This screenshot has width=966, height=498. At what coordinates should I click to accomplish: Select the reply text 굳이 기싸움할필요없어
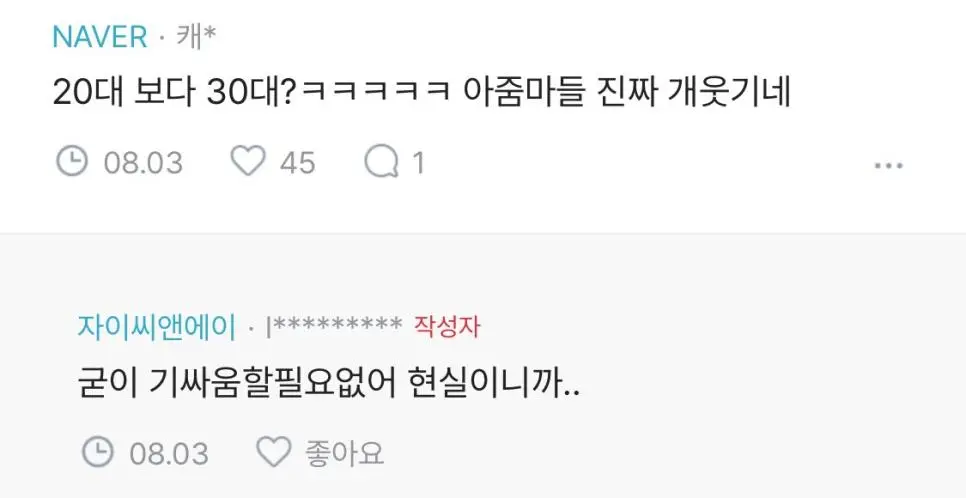click(x=238, y=385)
